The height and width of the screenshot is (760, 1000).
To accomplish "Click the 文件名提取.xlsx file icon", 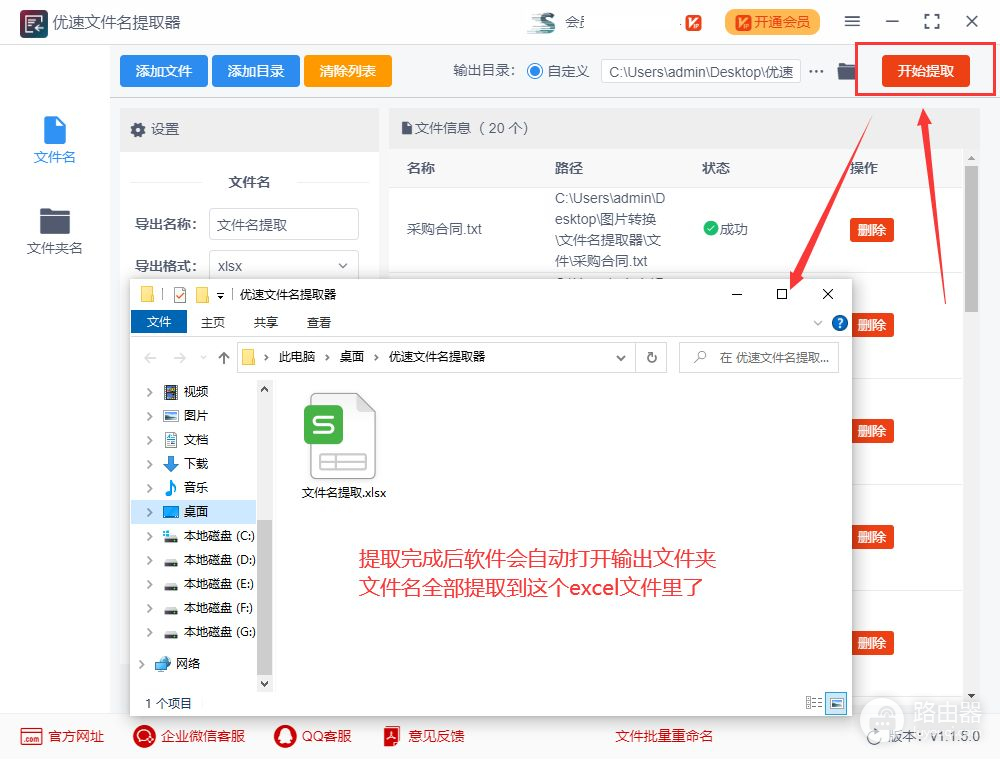I will coord(342,437).
